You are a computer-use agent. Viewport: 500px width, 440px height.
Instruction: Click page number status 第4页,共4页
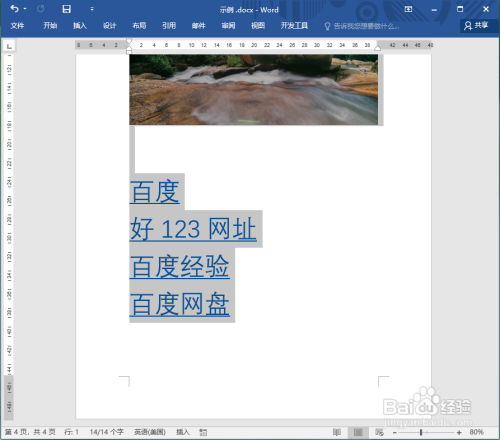[30, 432]
